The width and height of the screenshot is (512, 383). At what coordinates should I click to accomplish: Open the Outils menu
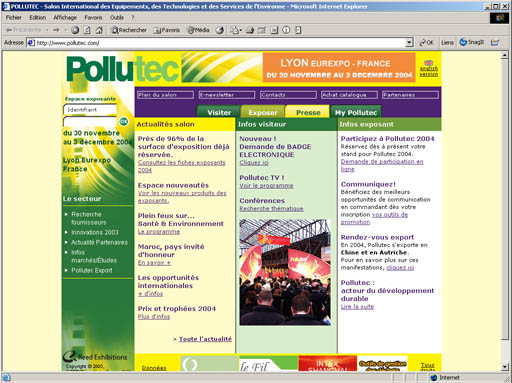tap(117, 17)
